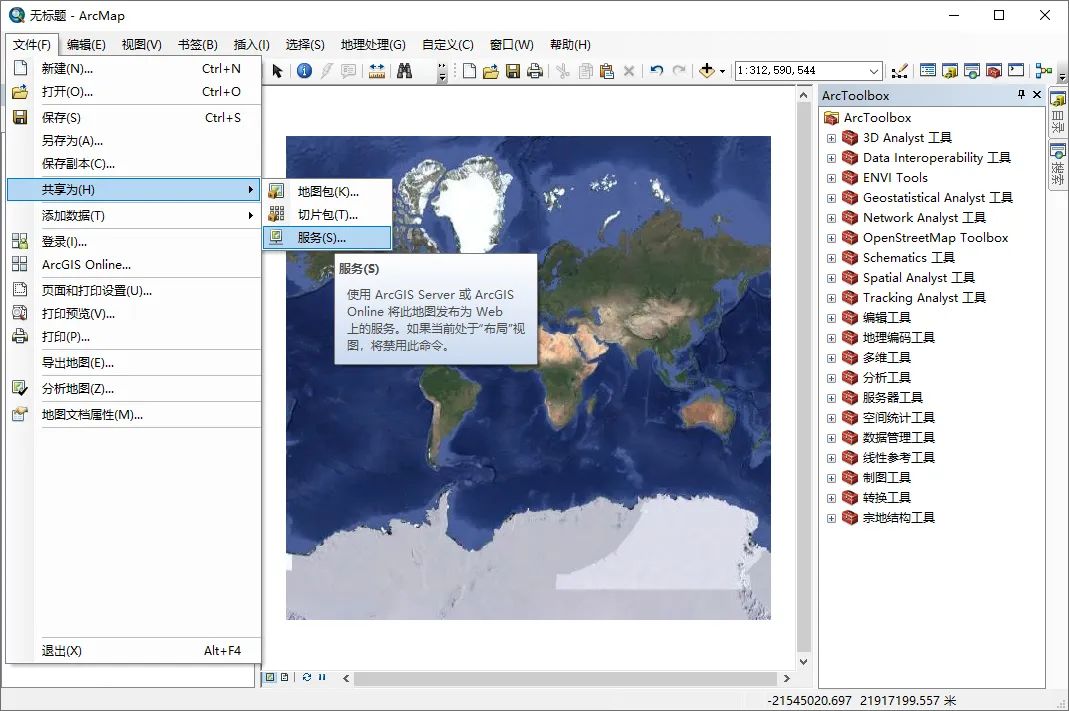This screenshot has width=1069, height=711.
Task: Expand the Geostatistical Analyst tools node
Action: pos(831,198)
